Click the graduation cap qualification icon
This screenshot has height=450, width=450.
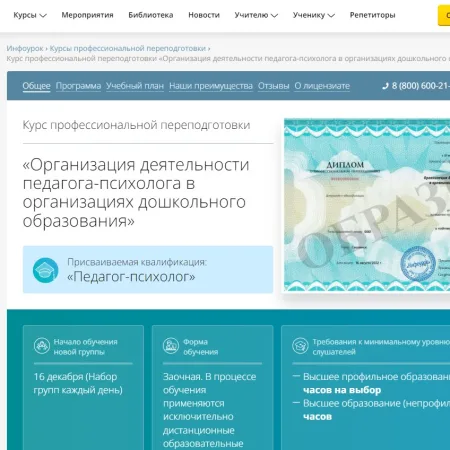point(46,270)
